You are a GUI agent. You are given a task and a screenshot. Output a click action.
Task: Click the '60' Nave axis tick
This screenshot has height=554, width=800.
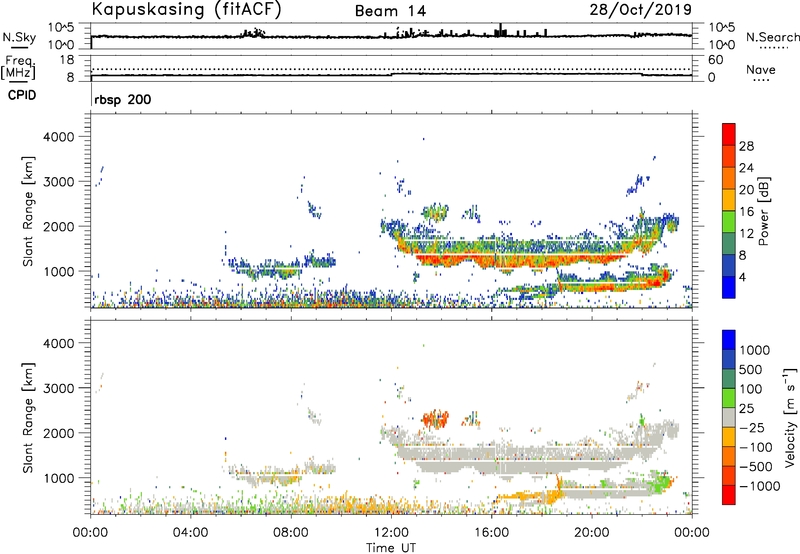coord(715,60)
